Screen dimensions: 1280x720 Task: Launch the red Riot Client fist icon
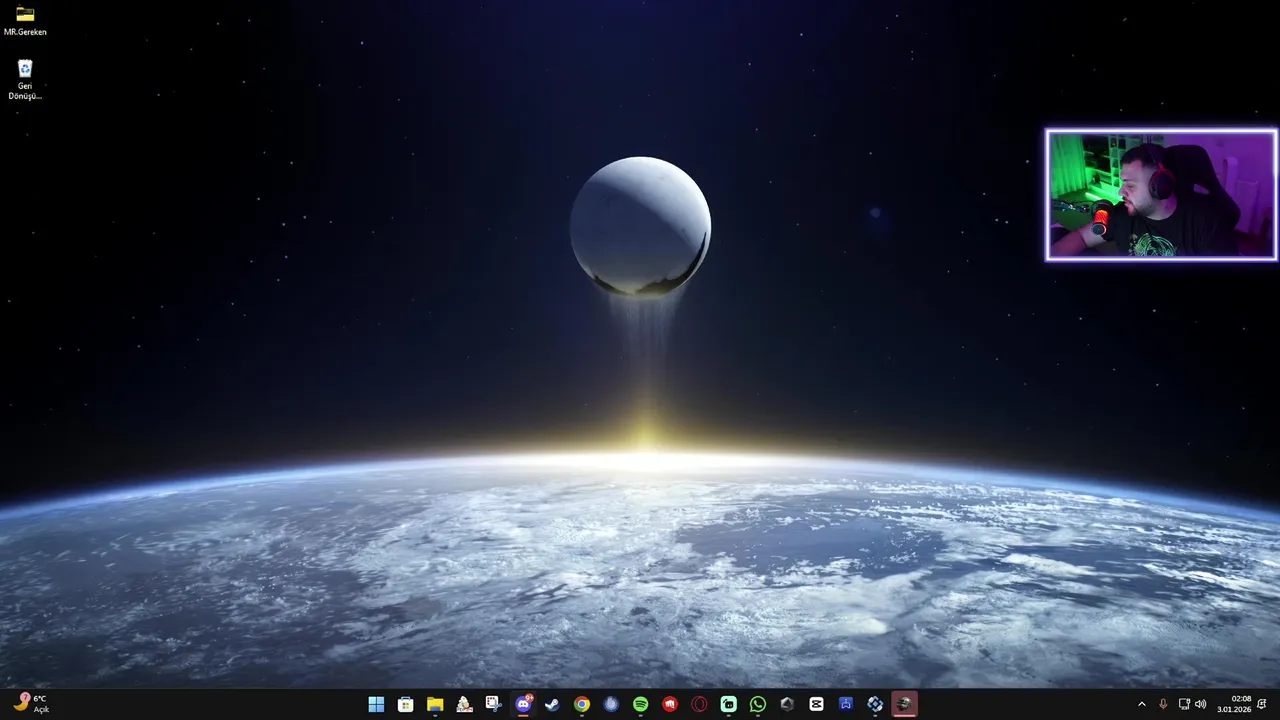[670, 704]
